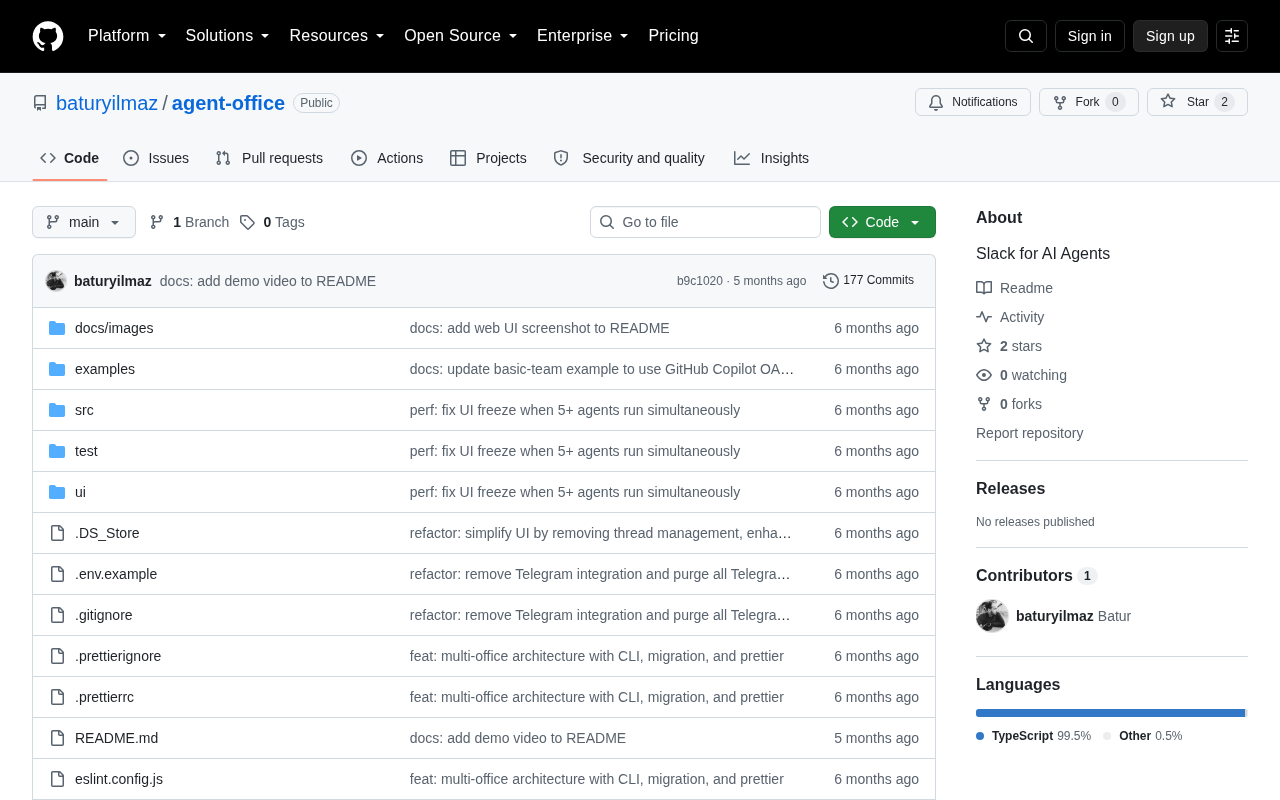Click the watching eye icon
Image resolution: width=1280 pixels, height=800 pixels.
click(984, 375)
